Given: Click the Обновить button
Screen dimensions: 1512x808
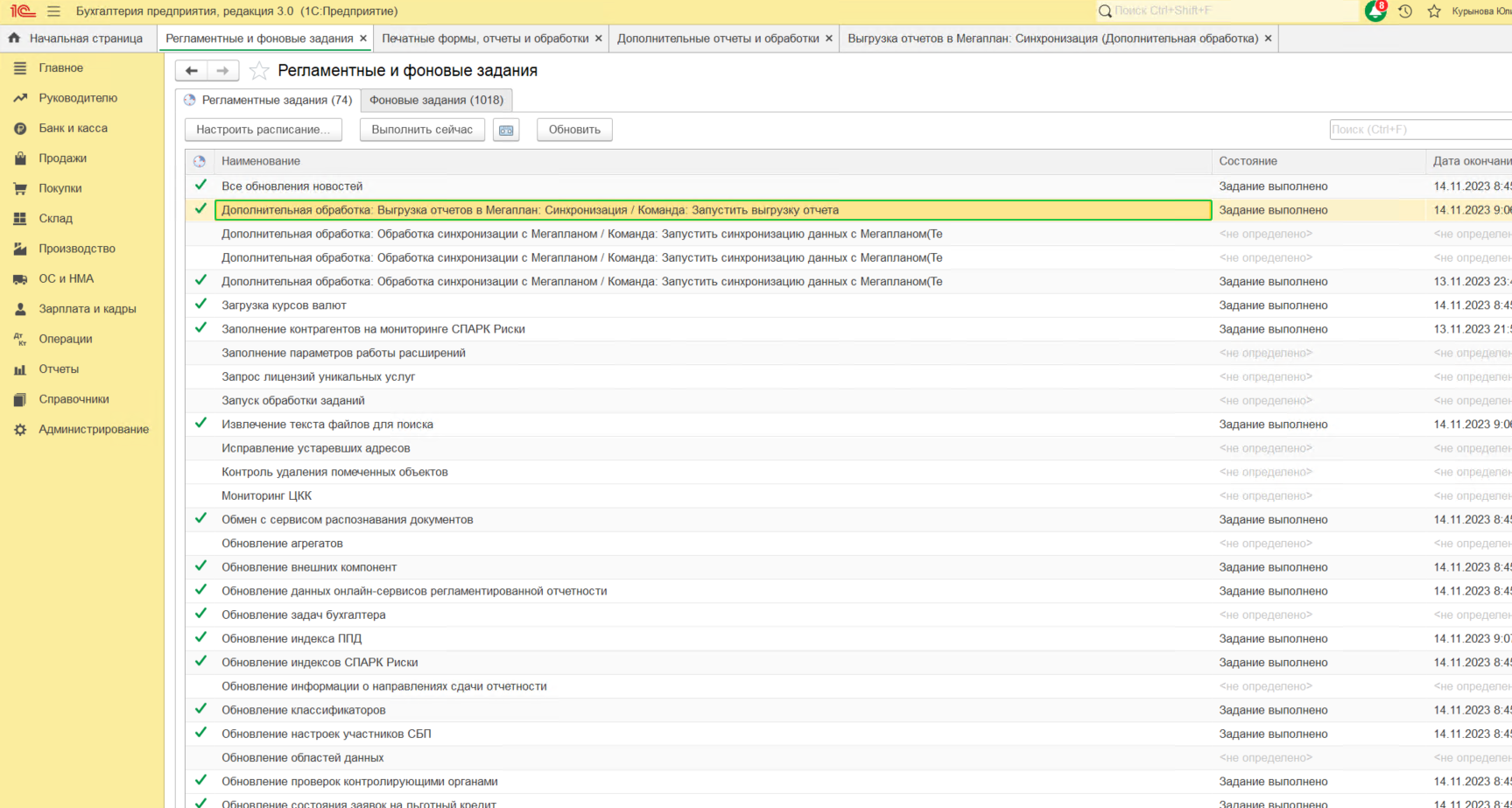Looking at the screenshot, I should (x=574, y=130).
